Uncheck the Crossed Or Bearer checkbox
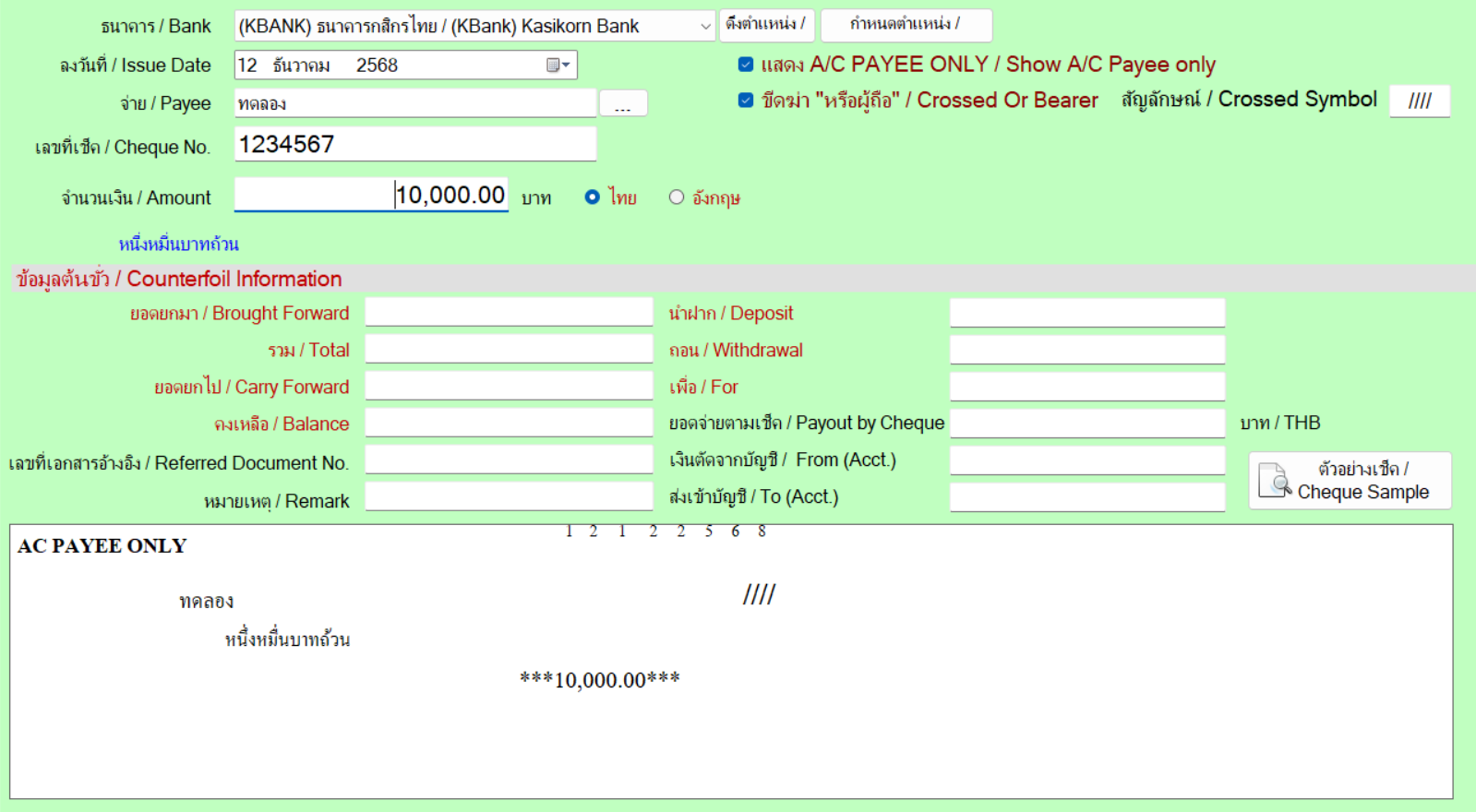 (746, 101)
